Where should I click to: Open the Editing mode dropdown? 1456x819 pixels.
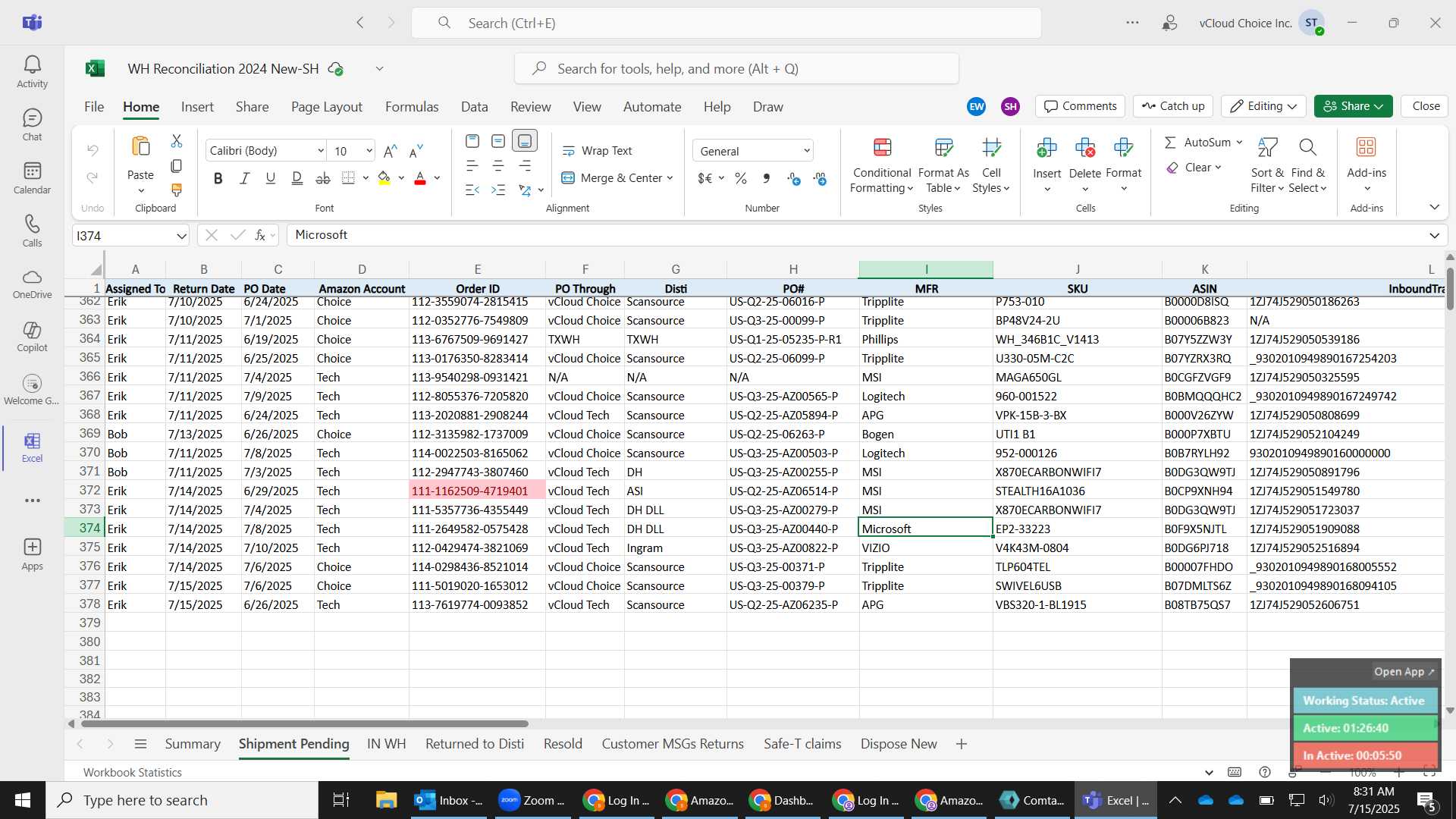pos(1263,106)
